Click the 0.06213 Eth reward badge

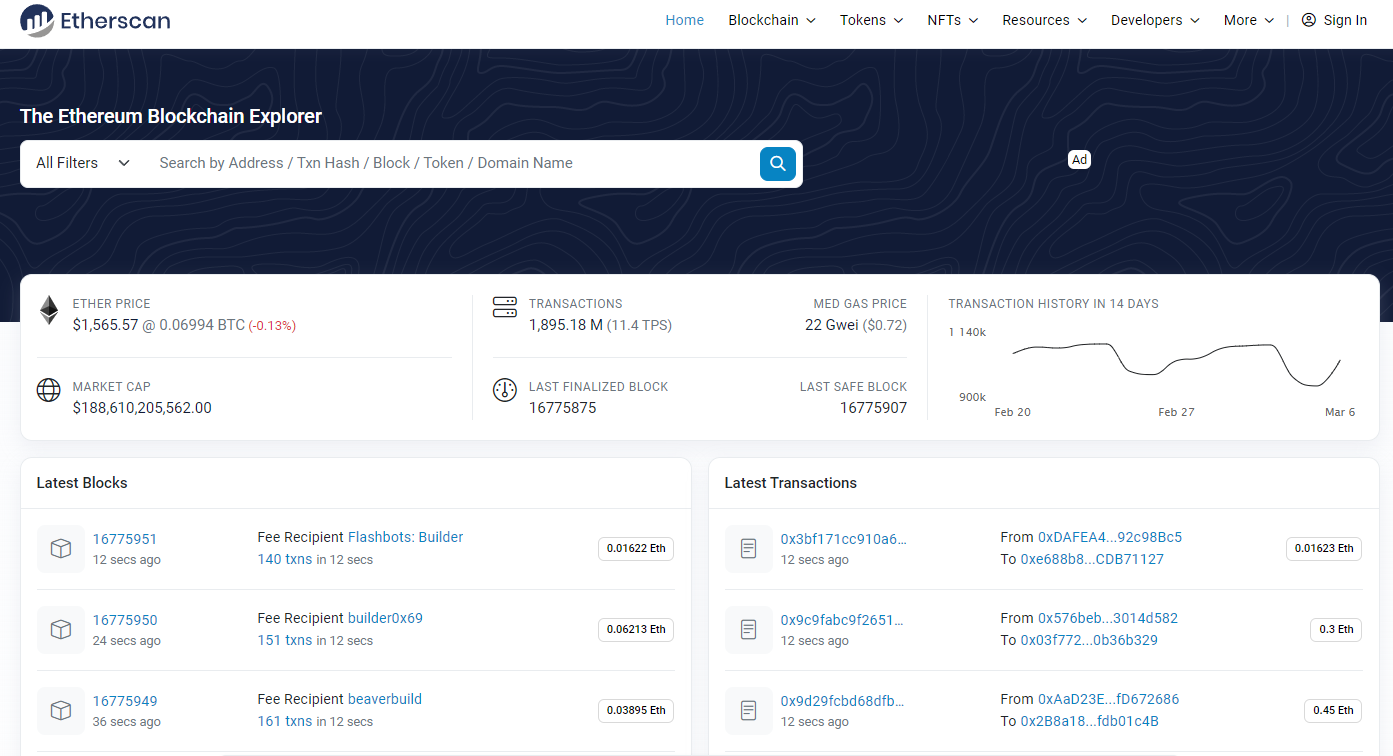(x=636, y=630)
